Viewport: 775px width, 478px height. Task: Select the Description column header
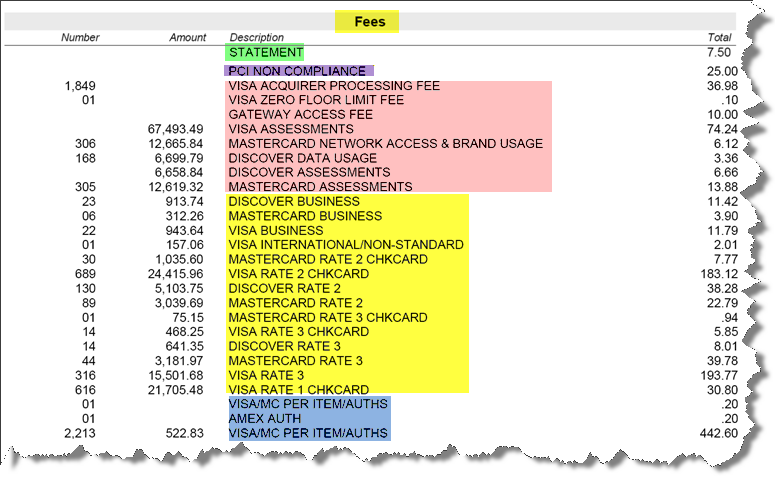tap(257, 38)
